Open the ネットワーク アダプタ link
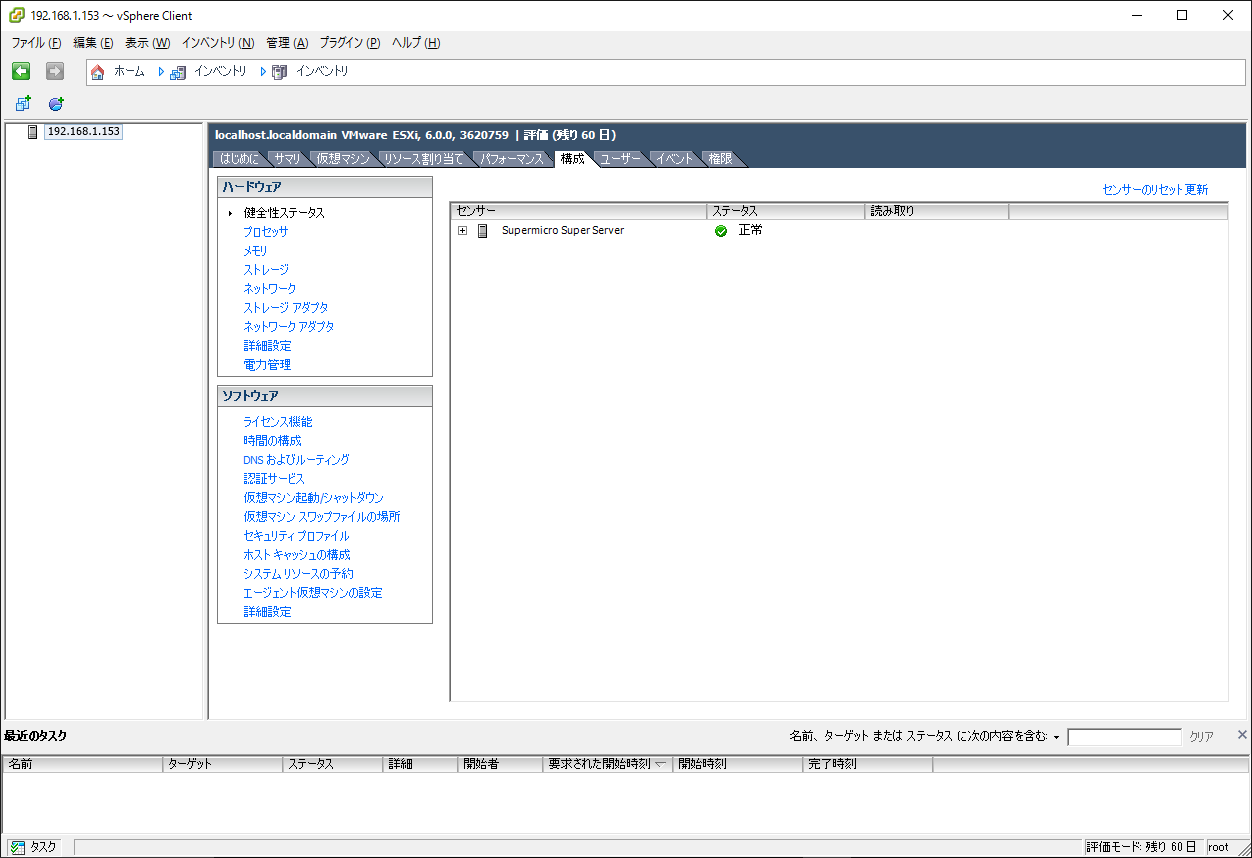The width and height of the screenshot is (1252, 858). pyautogui.click(x=289, y=327)
